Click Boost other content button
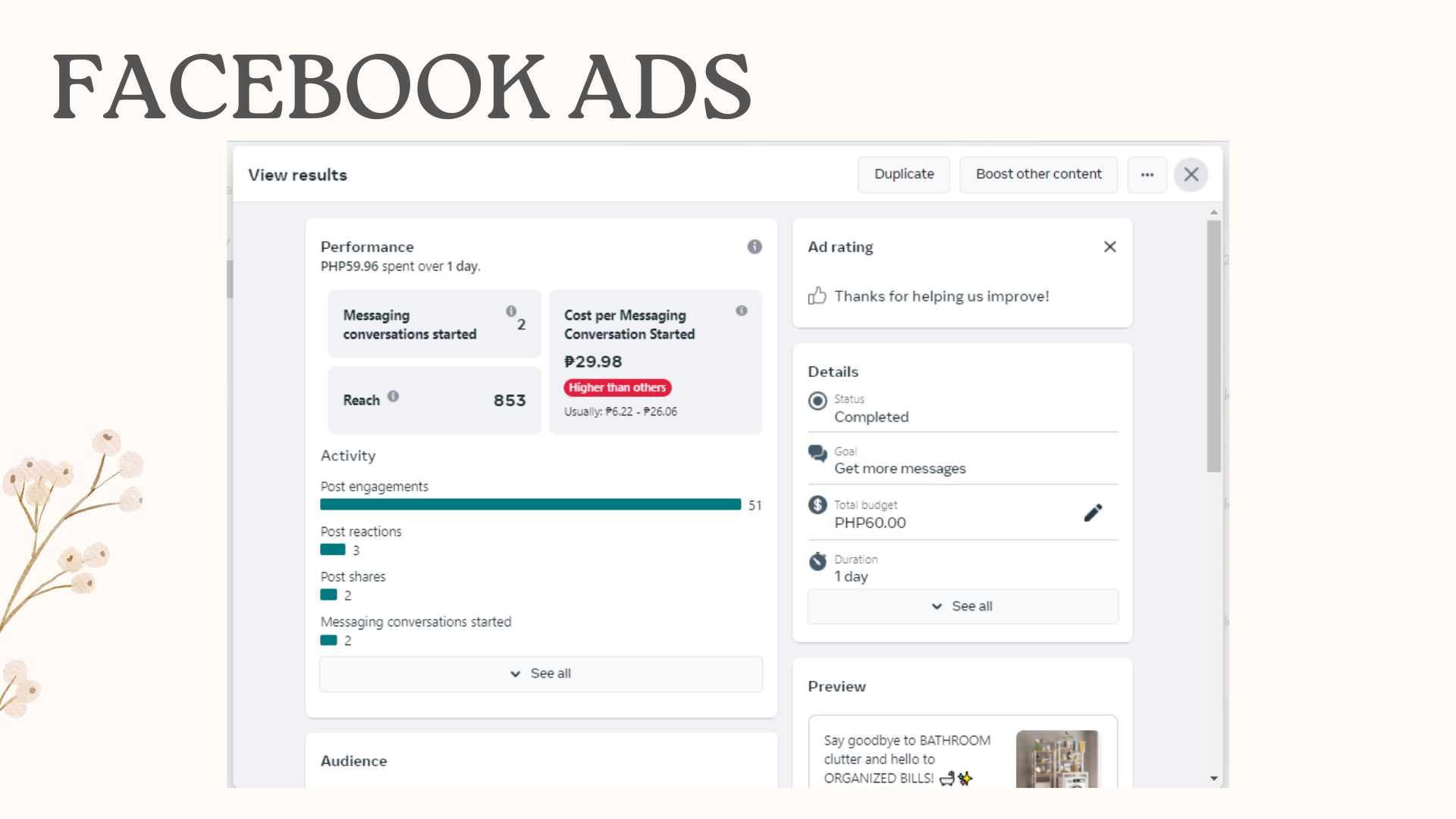The height and width of the screenshot is (819, 1456). point(1038,174)
